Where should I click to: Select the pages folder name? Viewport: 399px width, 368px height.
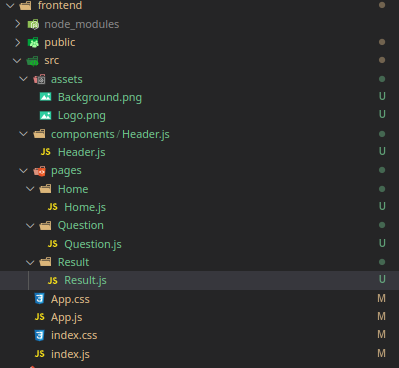click(x=66, y=171)
